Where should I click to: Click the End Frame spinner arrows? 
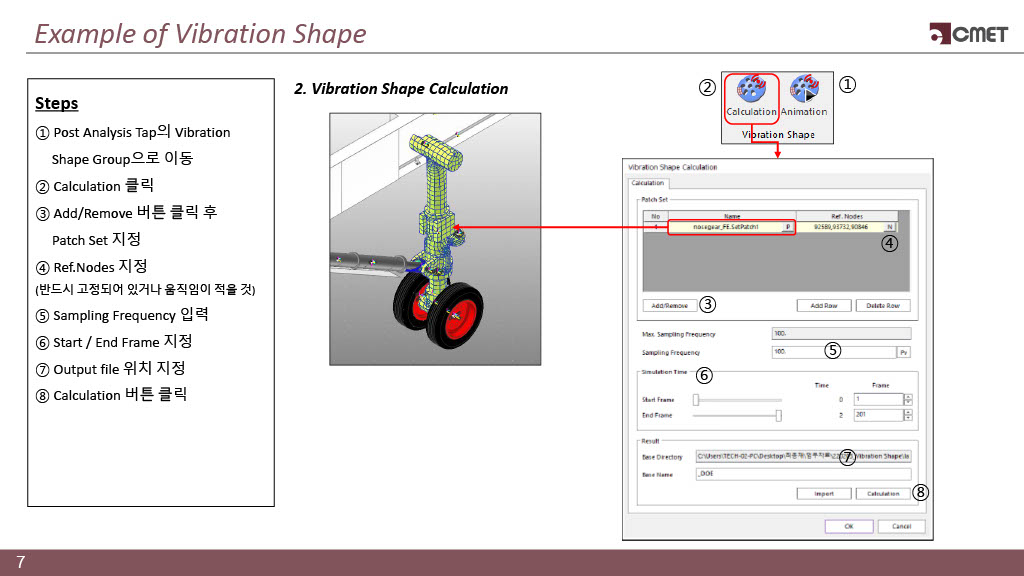(x=907, y=415)
